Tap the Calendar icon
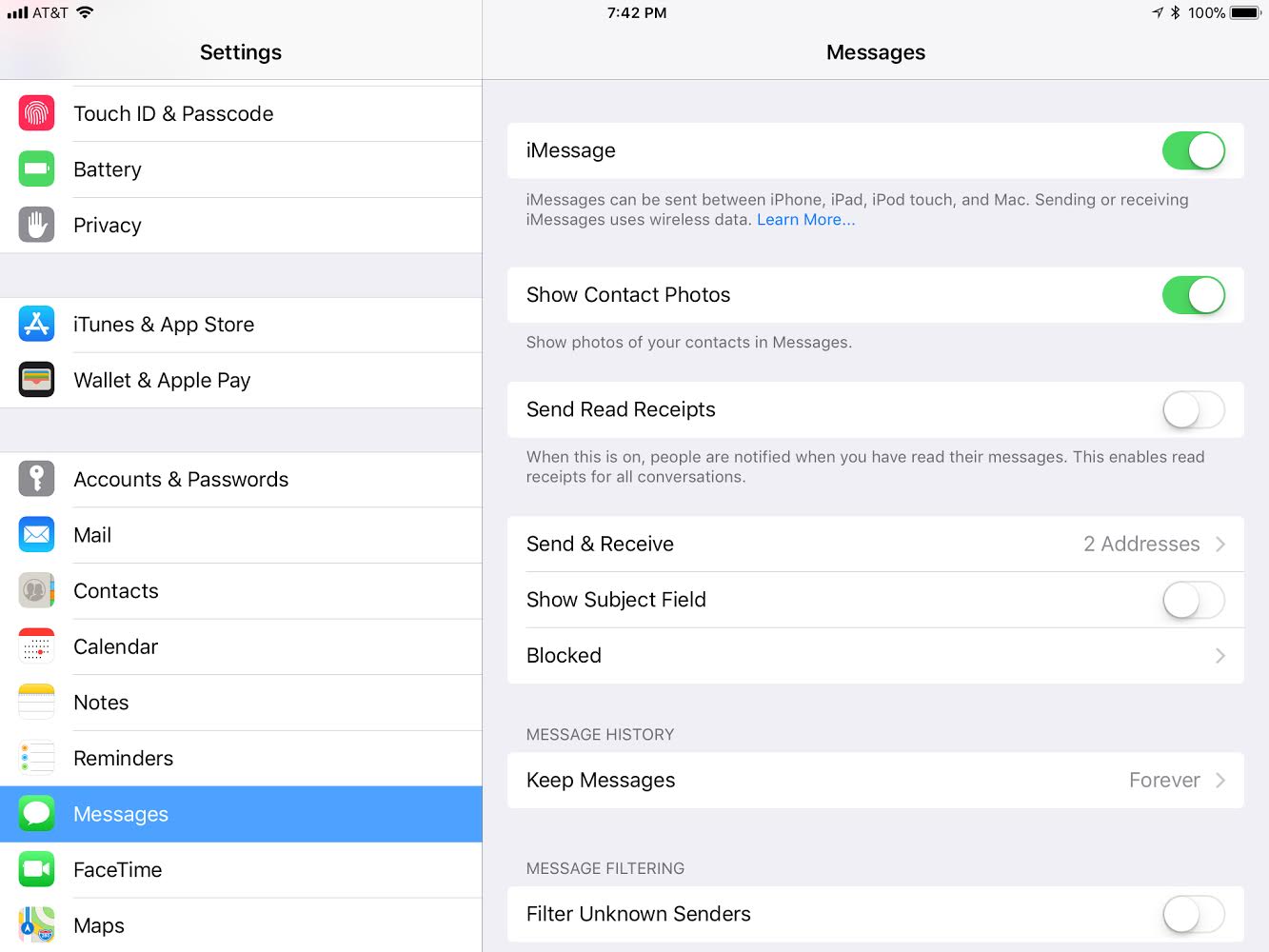Image resolution: width=1269 pixels, height=952 pixels. tap(36, 647)
